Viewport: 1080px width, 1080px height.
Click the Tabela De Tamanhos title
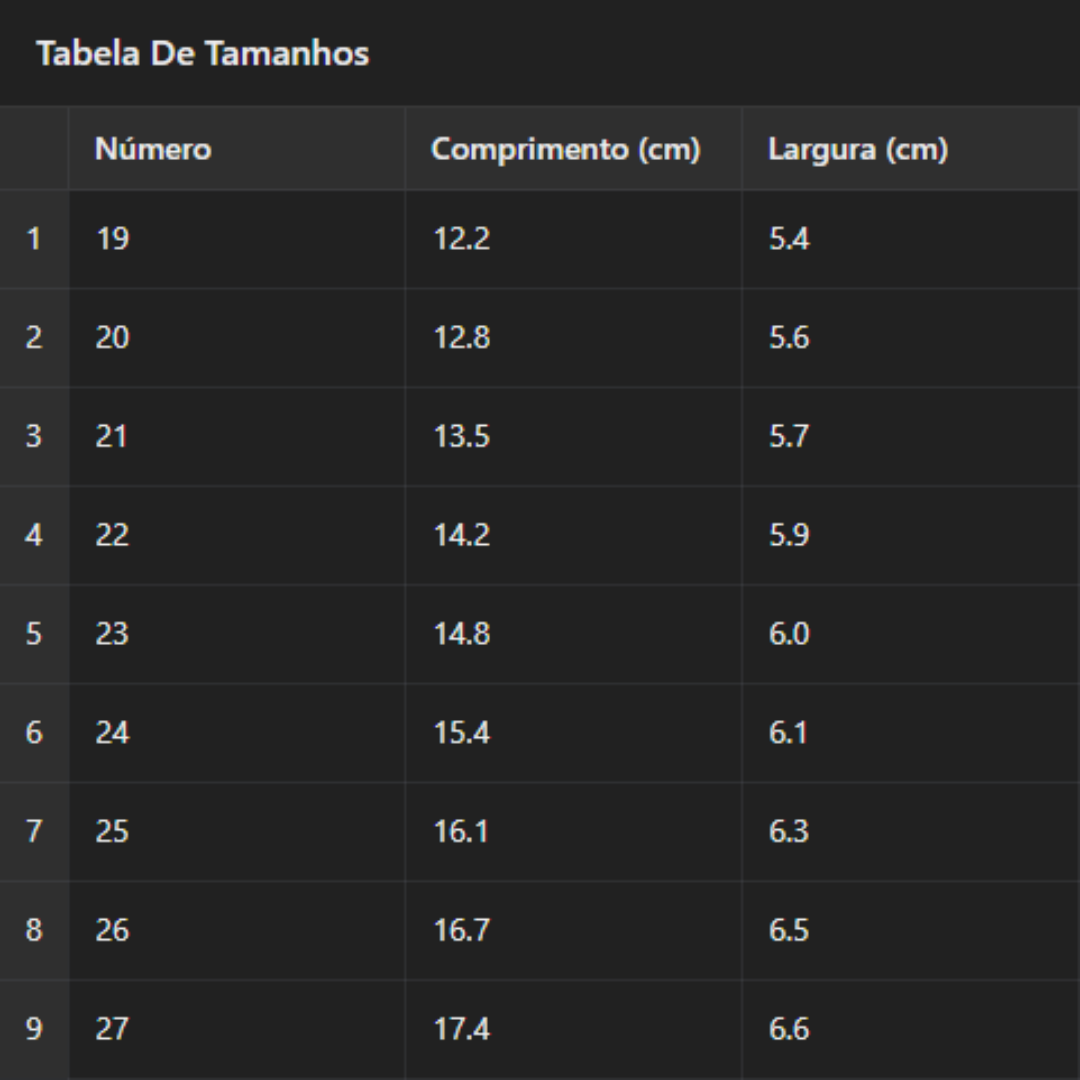tap(203, 53)
